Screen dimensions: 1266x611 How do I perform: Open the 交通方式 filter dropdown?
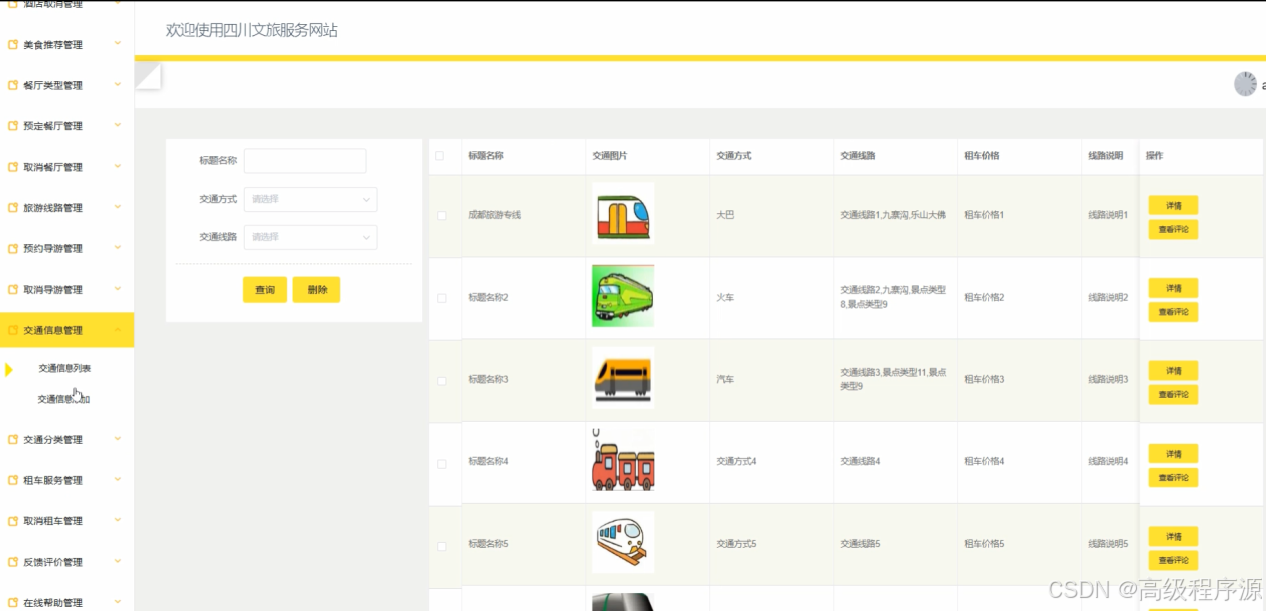[310, 199]
